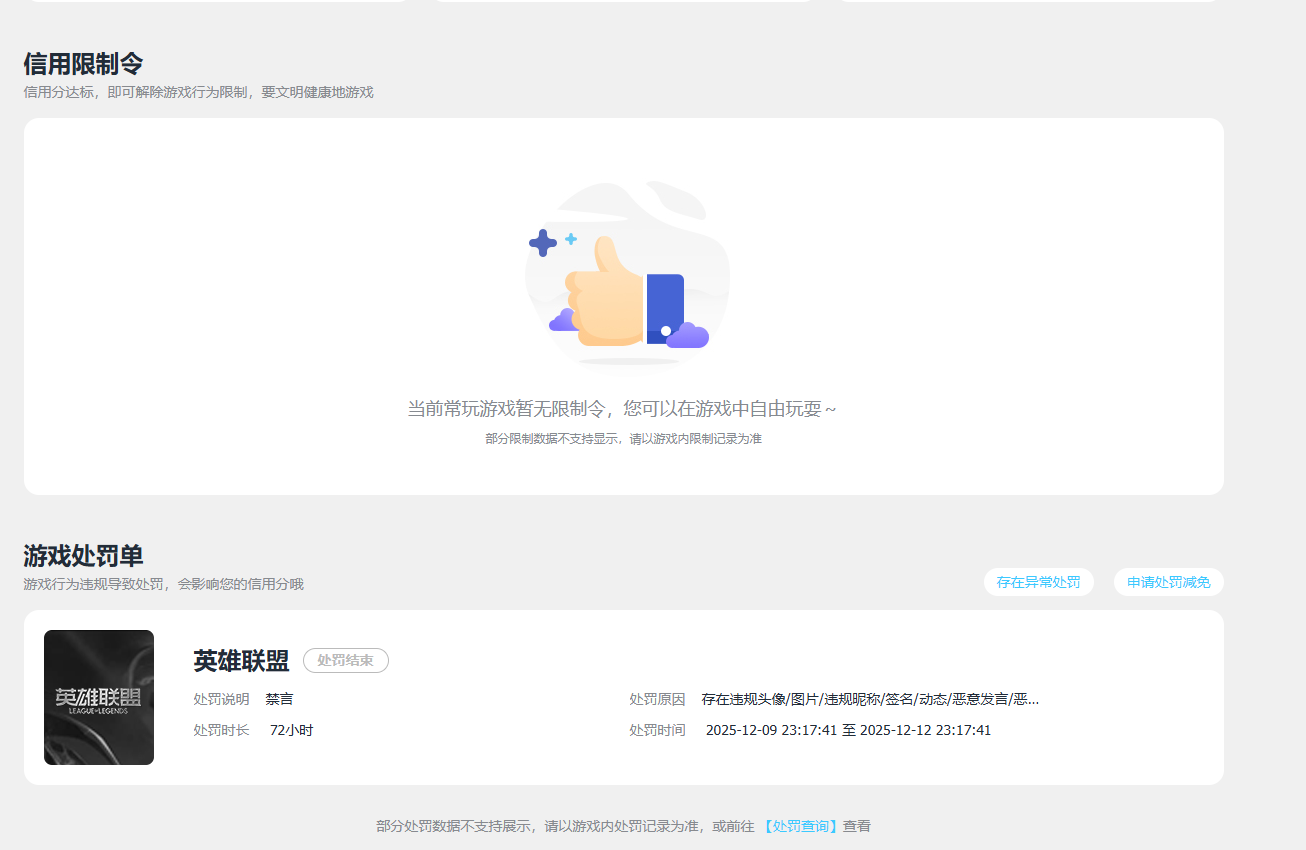
Task: Click the 禁言 penalty description value
Action: point(279,699)
